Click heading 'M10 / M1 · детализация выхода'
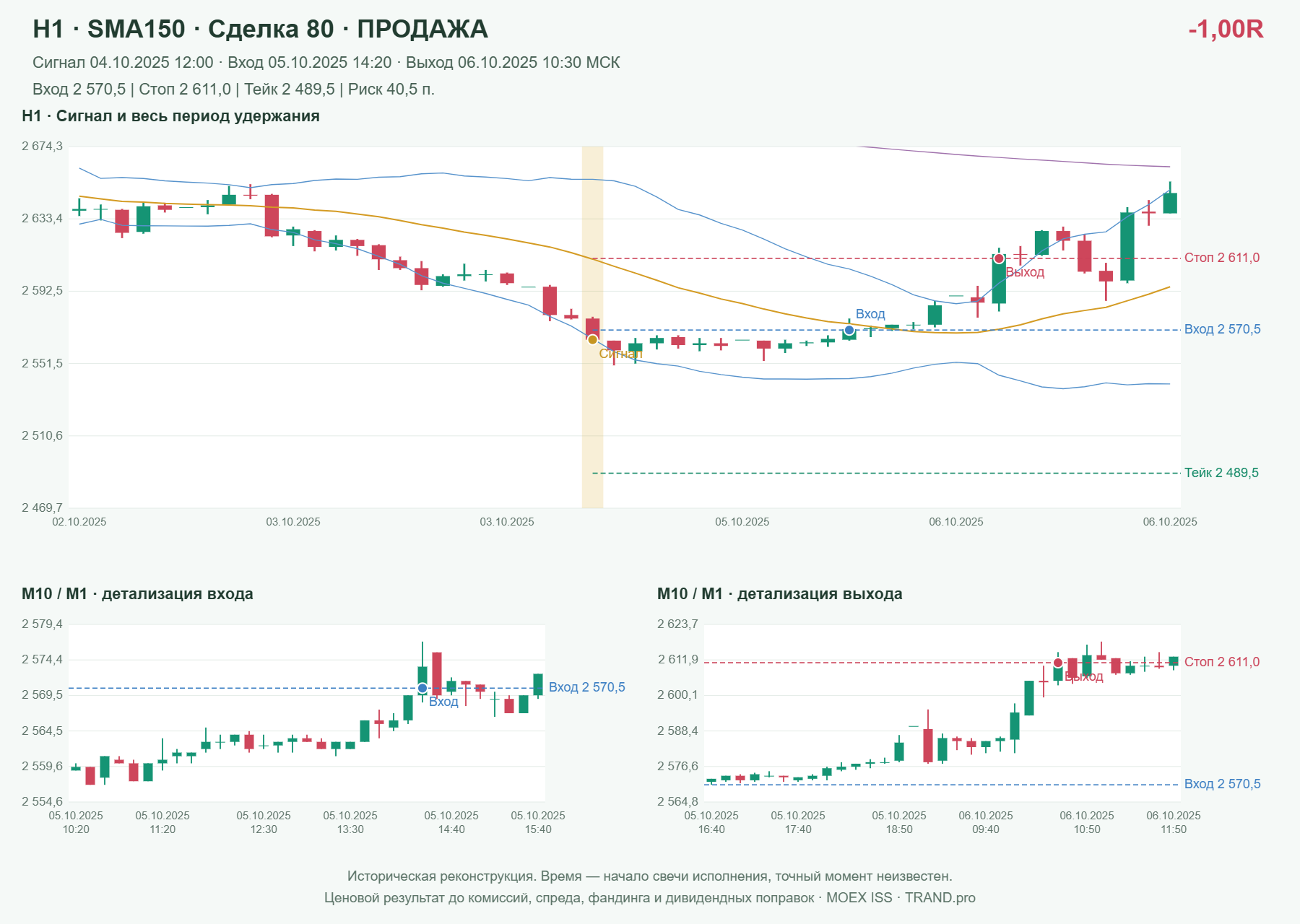This screenshot has width=1300, height=924. tap(780, 594)
